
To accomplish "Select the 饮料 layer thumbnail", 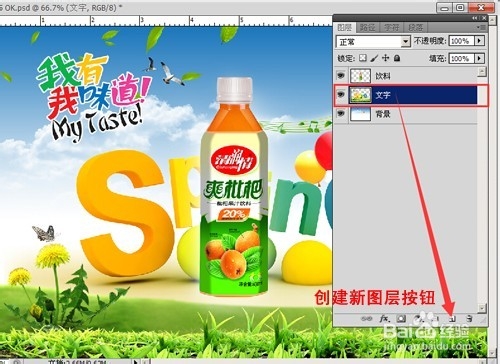I will click(x=360, y=76).
